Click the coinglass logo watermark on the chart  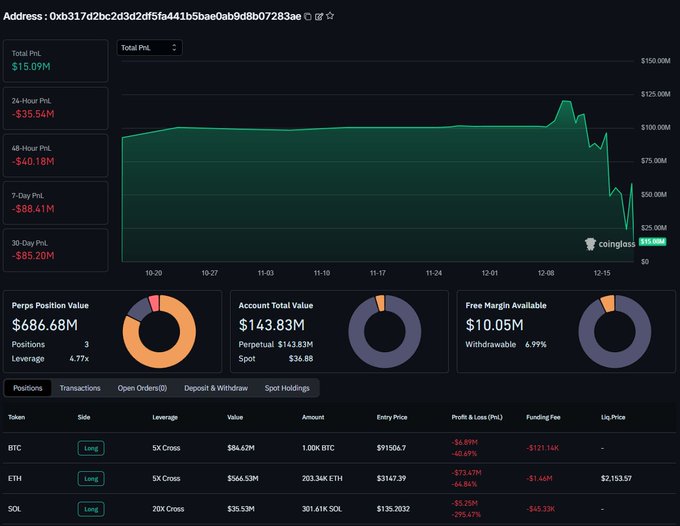coord(609,244)
